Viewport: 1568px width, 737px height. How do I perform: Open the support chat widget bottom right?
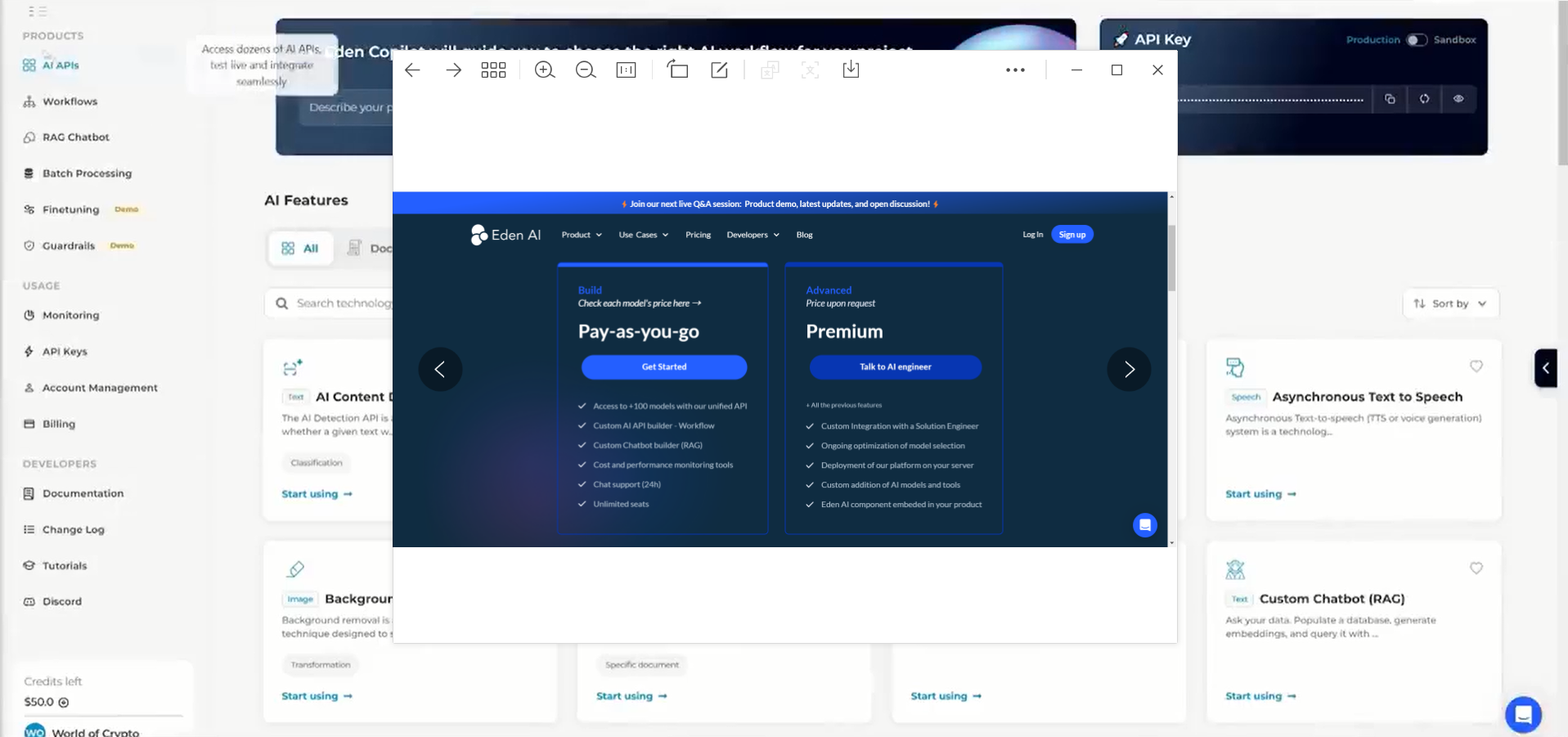click(x=1523, y=715)
